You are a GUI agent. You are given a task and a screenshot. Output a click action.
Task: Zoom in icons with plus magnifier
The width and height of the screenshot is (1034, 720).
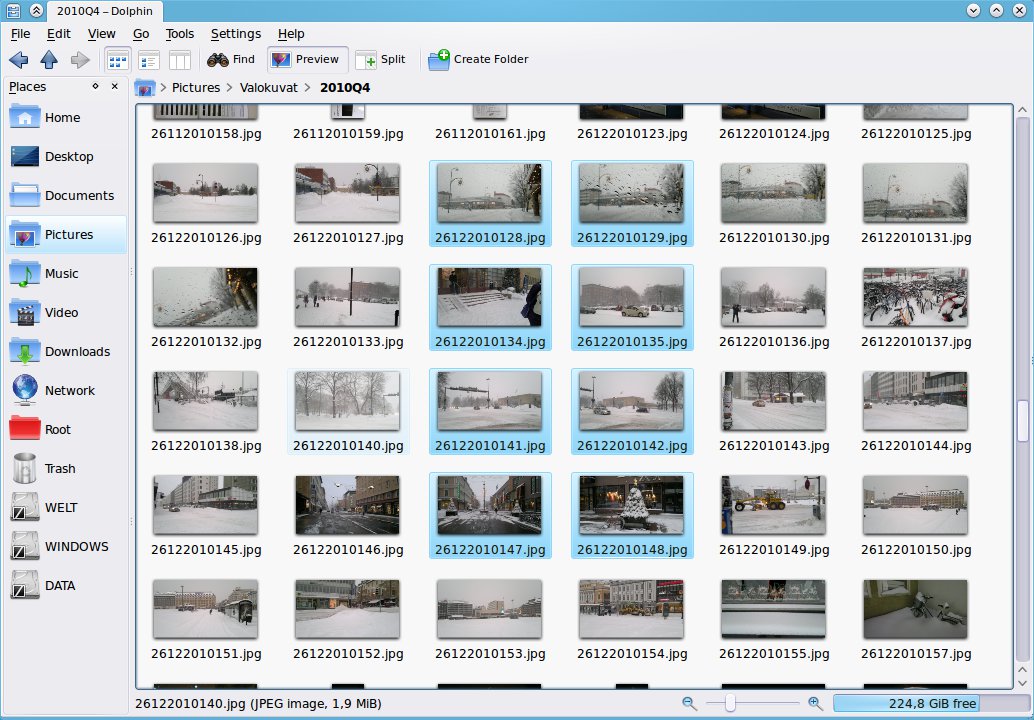[815, 704]
